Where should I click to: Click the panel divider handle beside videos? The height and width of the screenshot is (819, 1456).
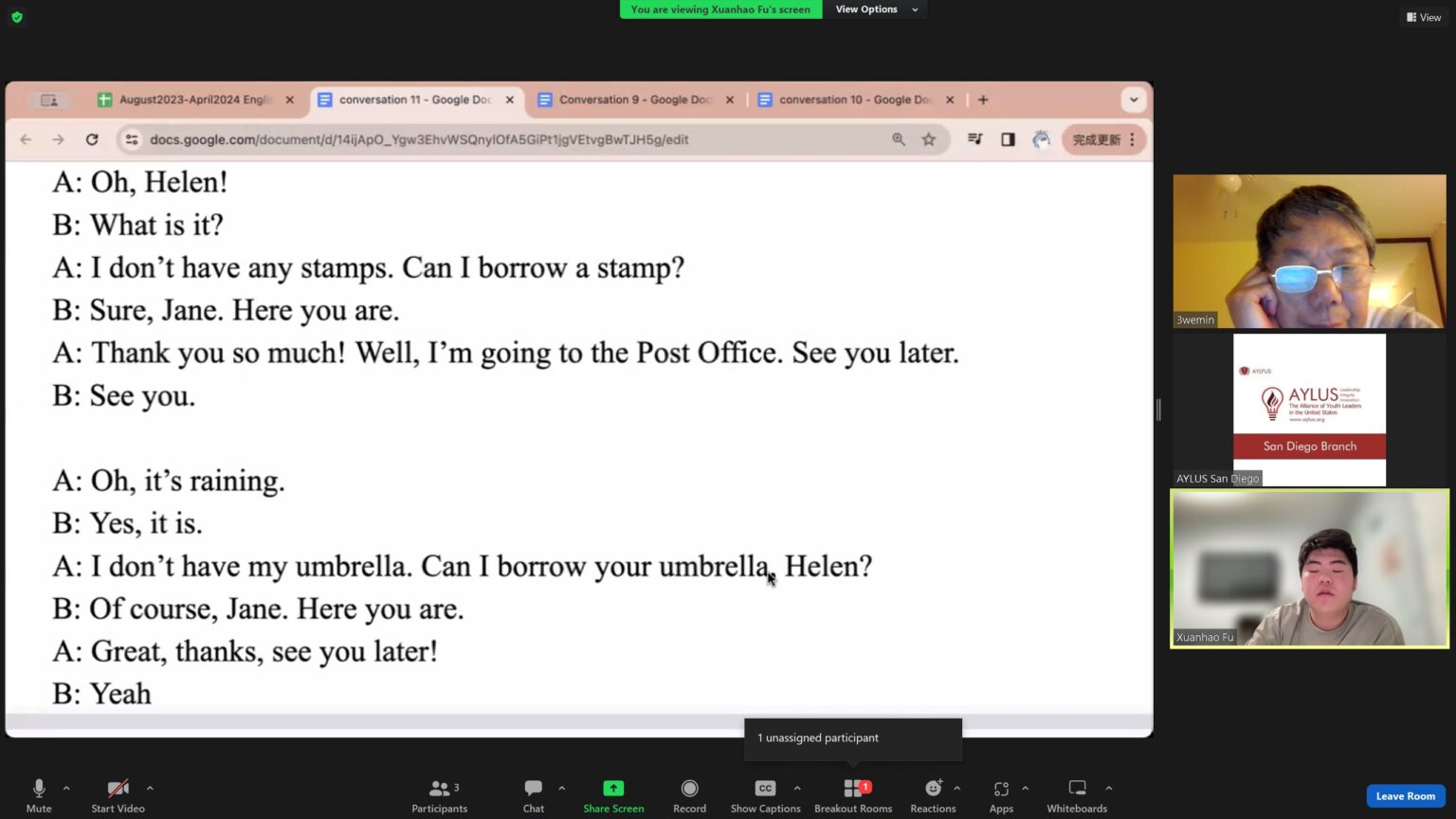[x=1159, y=409]
